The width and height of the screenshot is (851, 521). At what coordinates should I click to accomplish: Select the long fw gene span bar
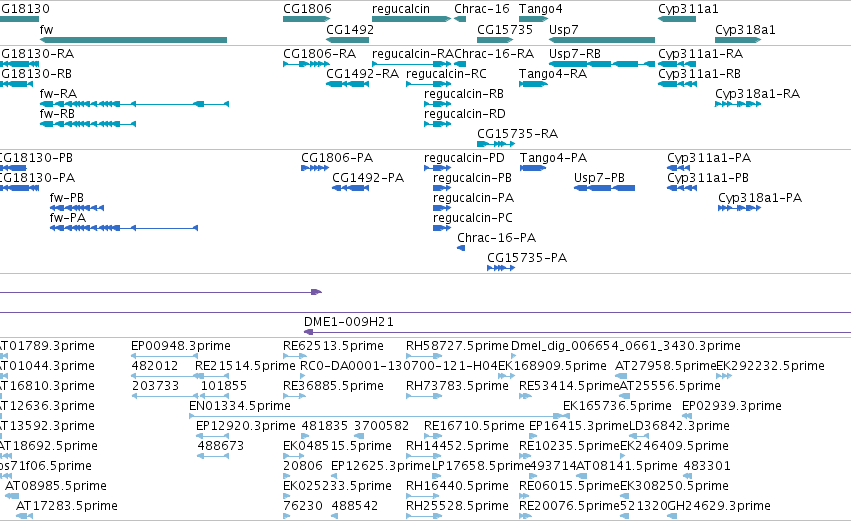click(x=134, y=40)
